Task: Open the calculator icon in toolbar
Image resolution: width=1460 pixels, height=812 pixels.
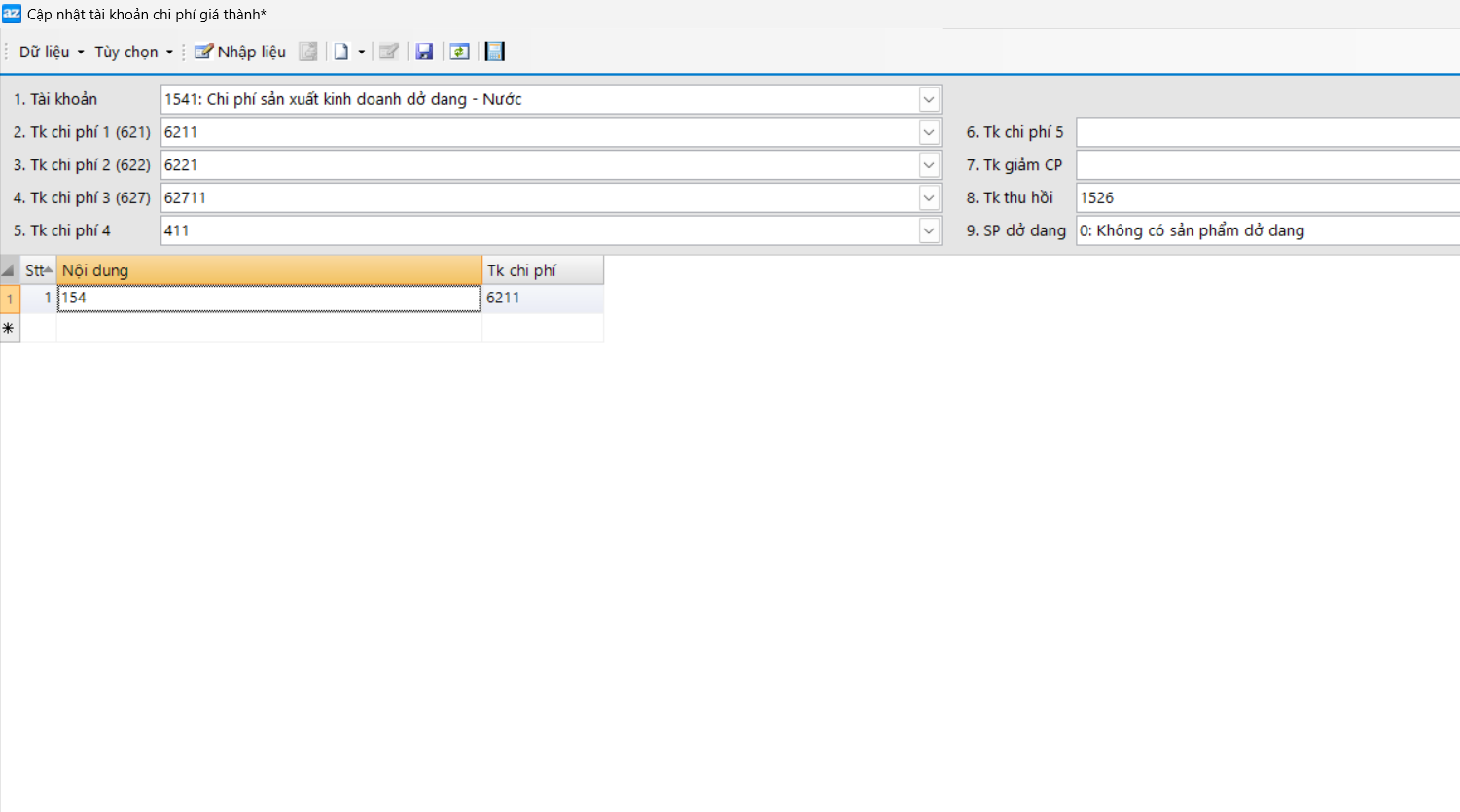Action: [495, 52]
